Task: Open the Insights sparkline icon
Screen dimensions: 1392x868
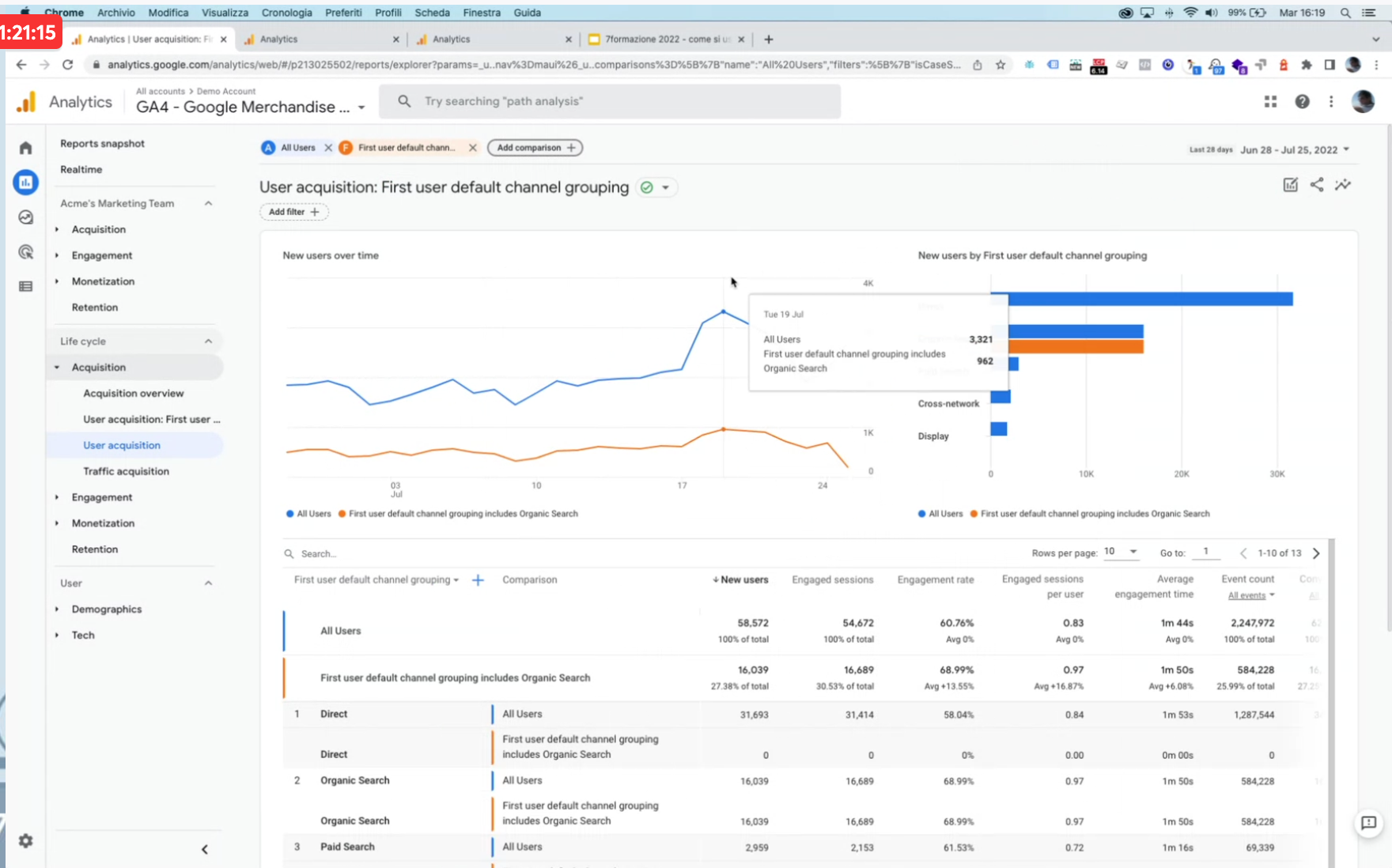Action: click(x=1343, y=185)
